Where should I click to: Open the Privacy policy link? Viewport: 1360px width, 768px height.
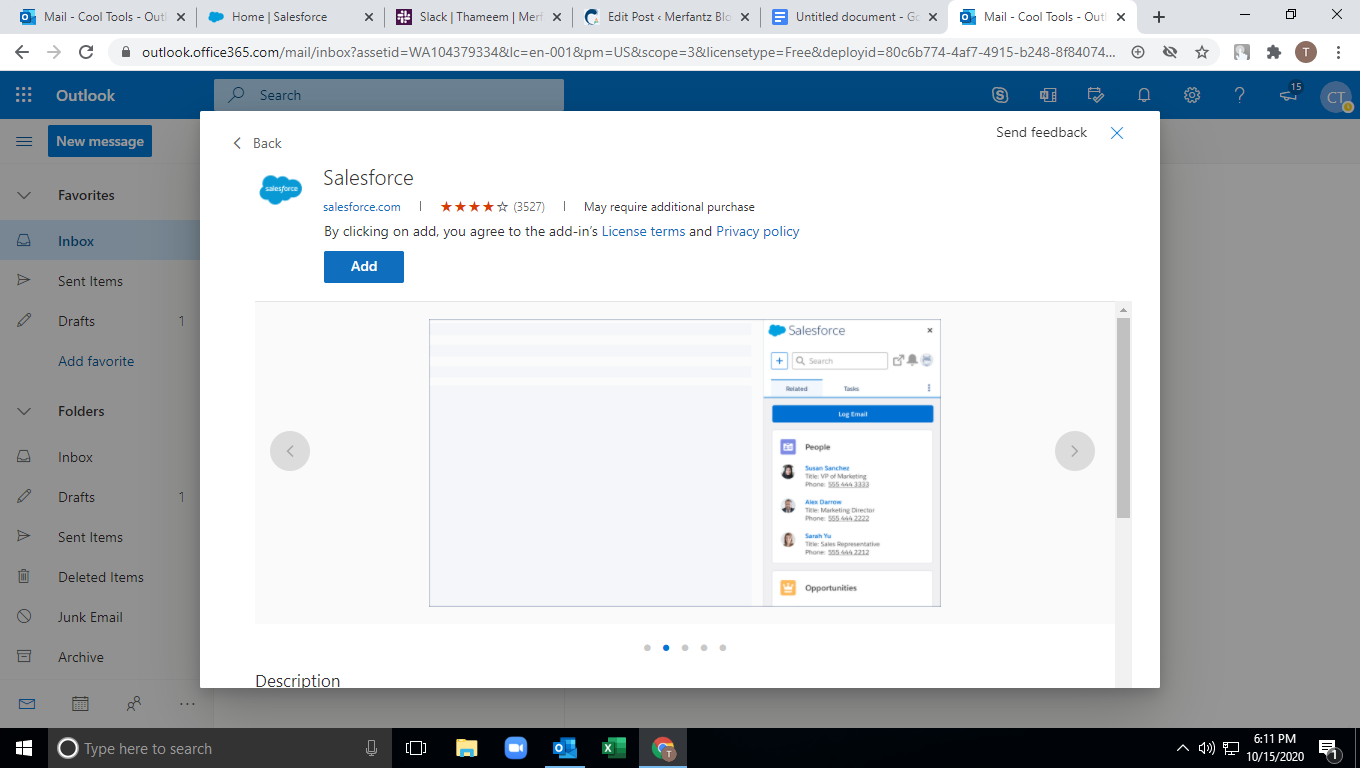[x=758, y=231]
